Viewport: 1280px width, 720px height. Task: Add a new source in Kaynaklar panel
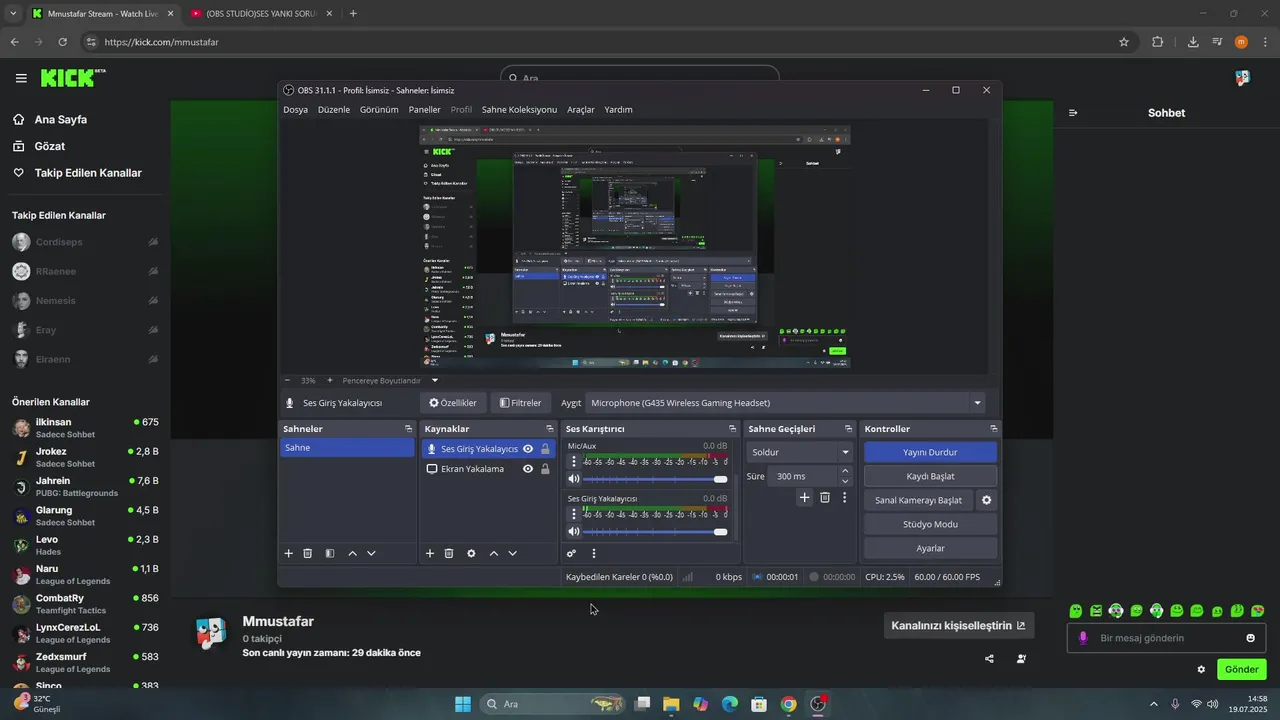(x=430, y=553)
